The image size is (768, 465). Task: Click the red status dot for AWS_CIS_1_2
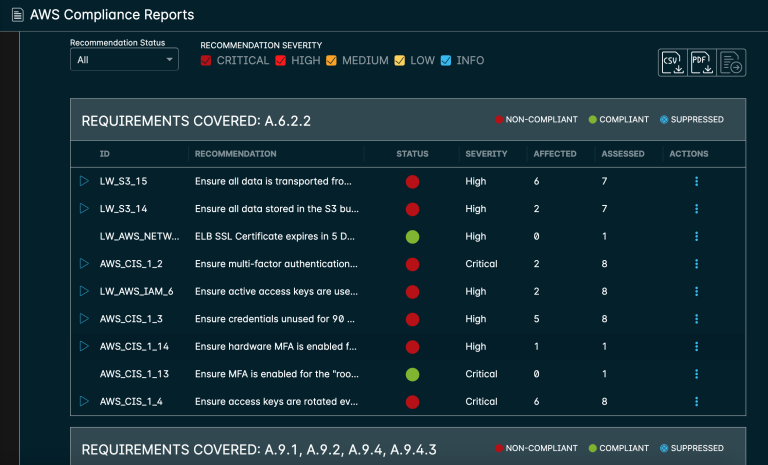click(x=412, y=264)
